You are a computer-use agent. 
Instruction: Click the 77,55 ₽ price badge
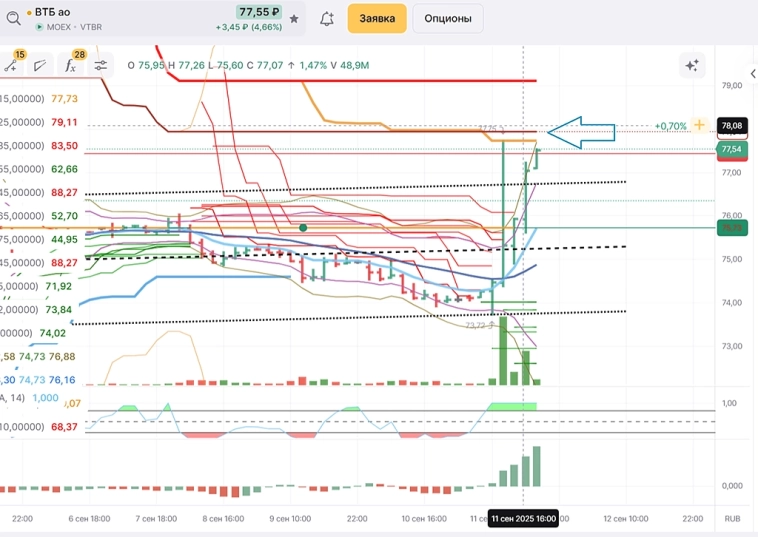259,12
